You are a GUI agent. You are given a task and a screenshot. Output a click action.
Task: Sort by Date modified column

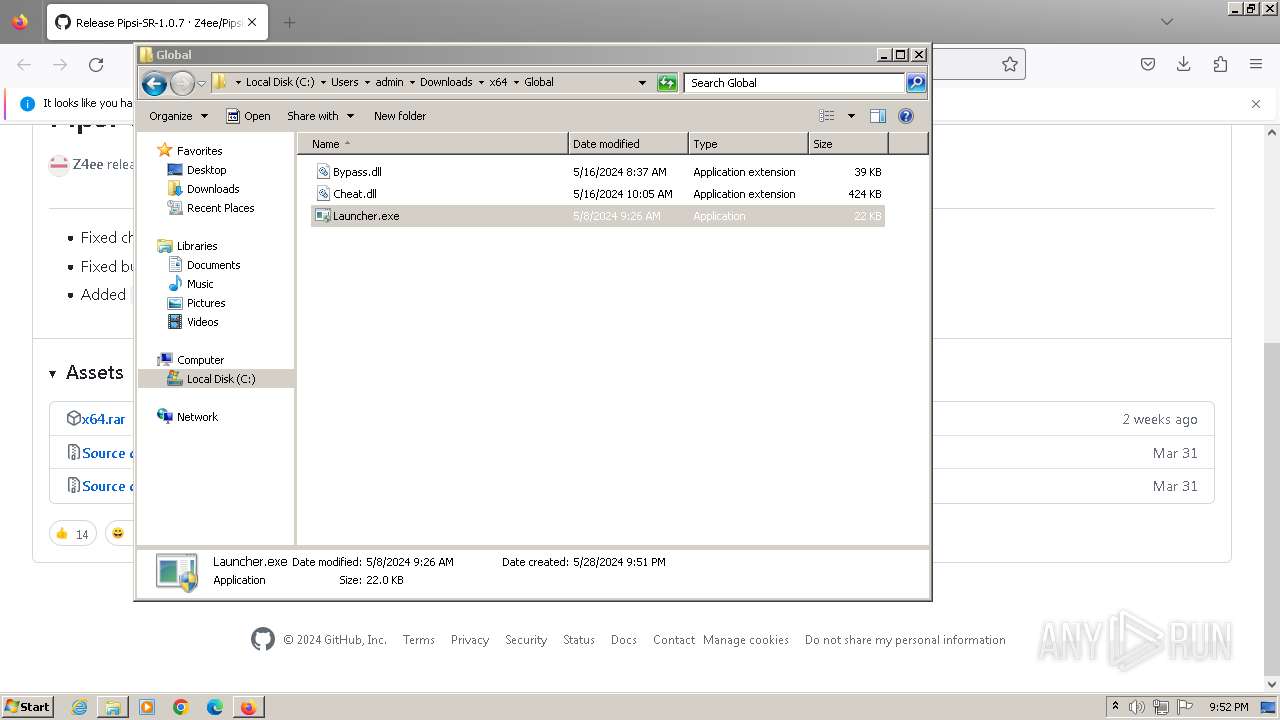click(628, 144)
